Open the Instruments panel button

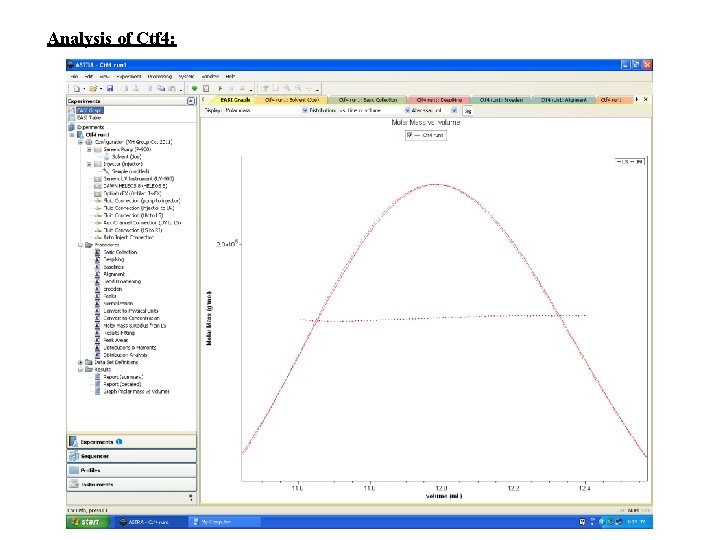[x=132, y=484]
